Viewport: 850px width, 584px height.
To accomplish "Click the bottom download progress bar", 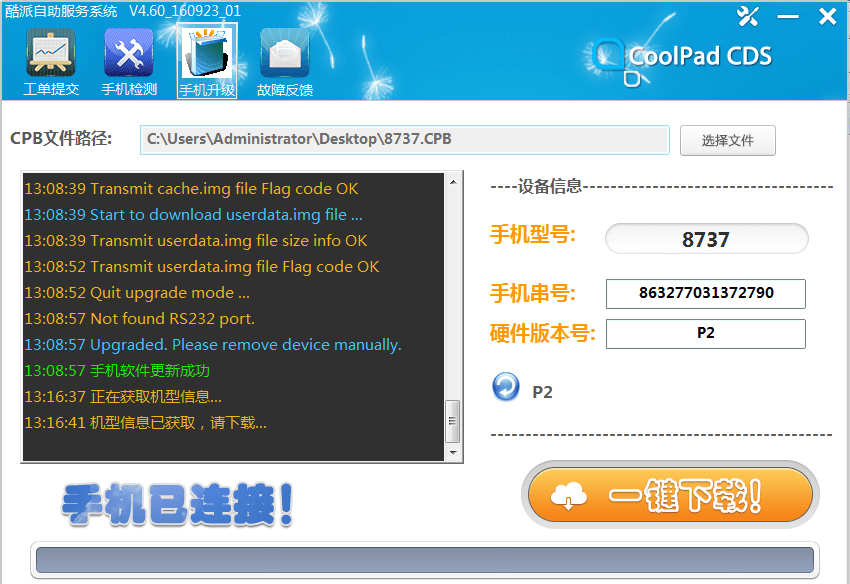I will [x=424, y=560].
